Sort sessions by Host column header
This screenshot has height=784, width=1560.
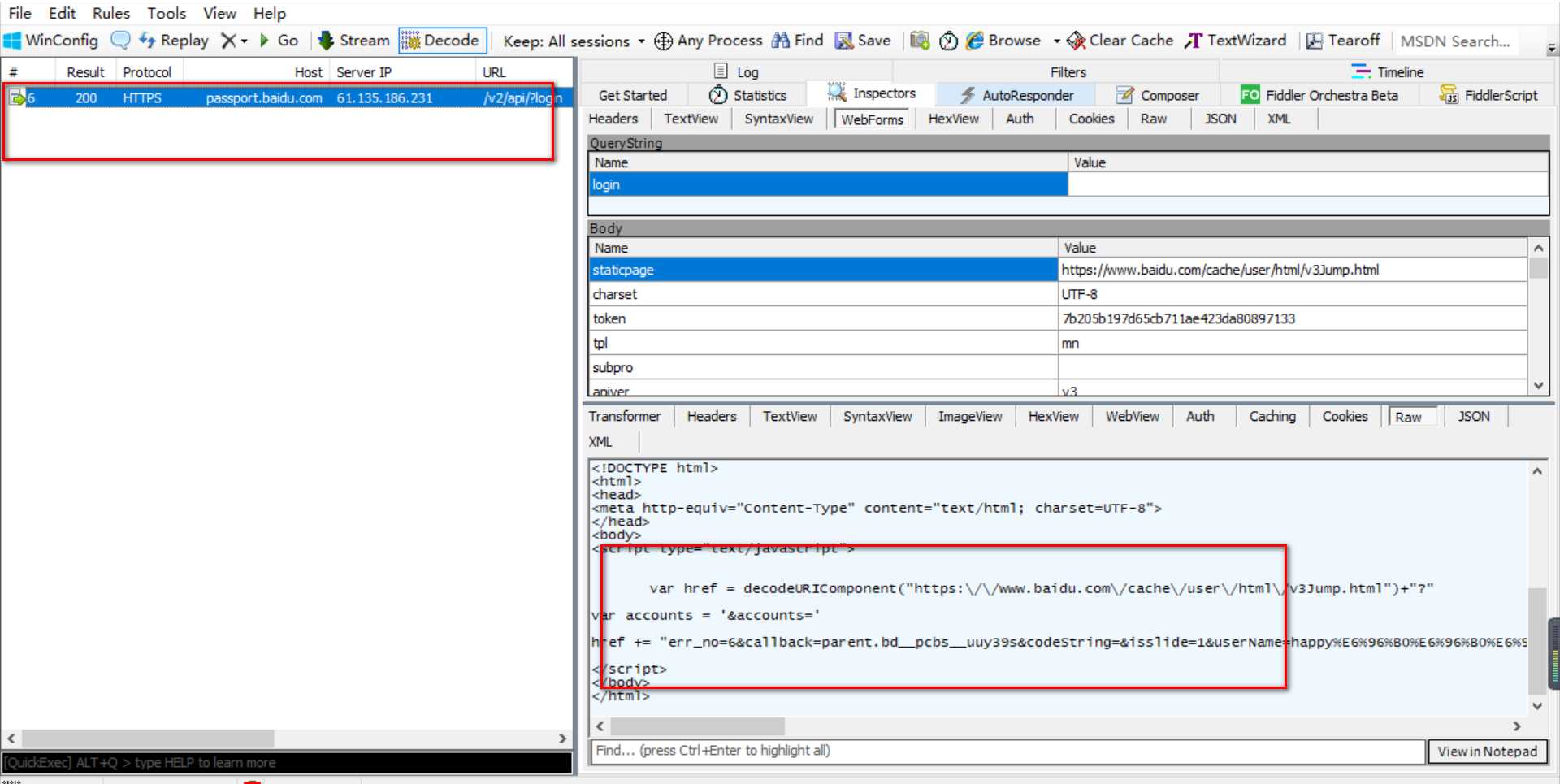[256, 71]
